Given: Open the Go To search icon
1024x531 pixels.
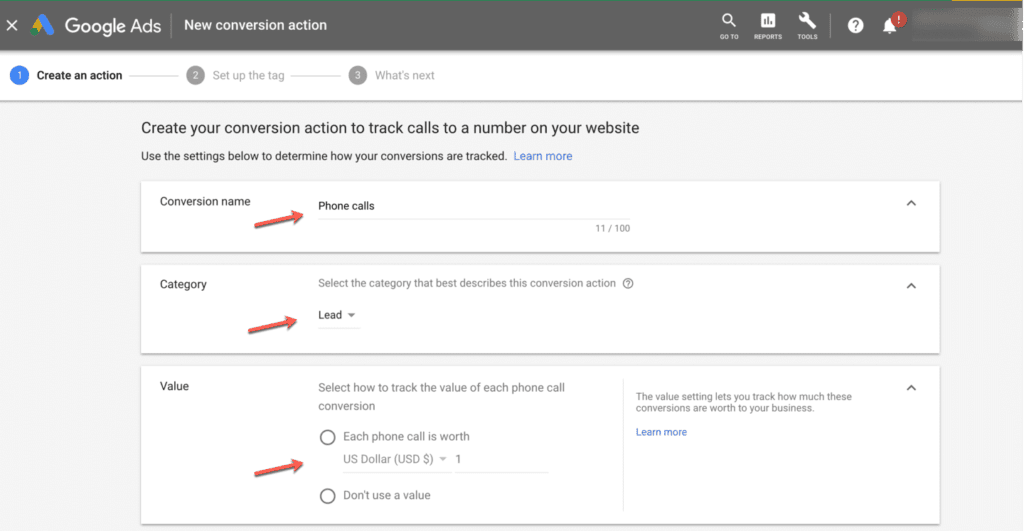Looking at the screenshot, I should 729,24.
